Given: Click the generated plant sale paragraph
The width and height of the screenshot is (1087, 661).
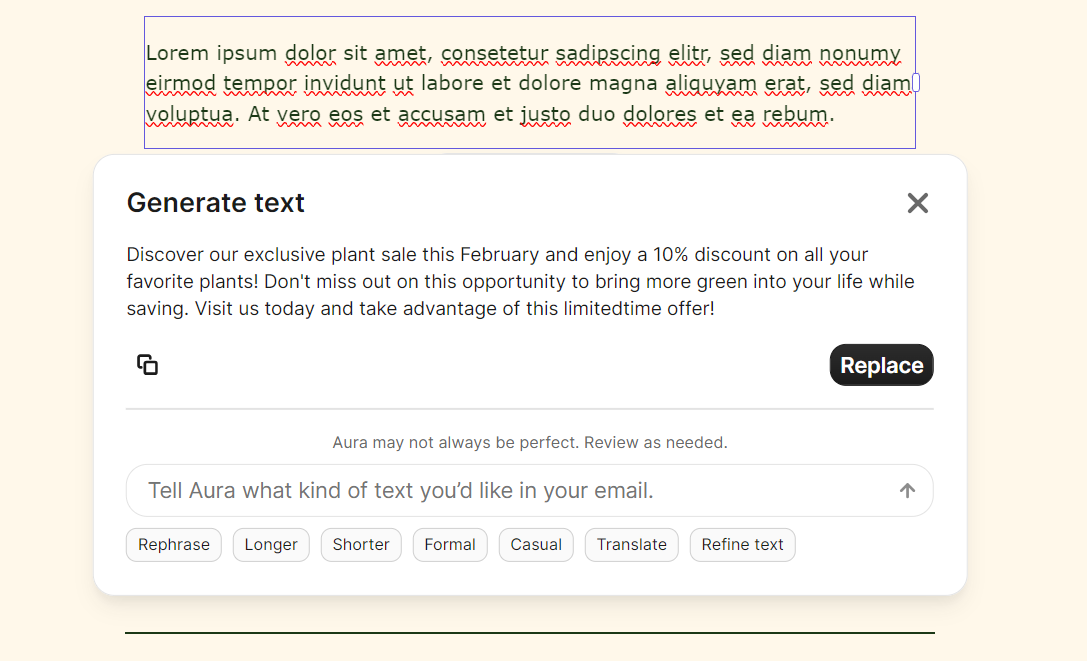Looking at the screenshot, I should [x=520, y=281].
